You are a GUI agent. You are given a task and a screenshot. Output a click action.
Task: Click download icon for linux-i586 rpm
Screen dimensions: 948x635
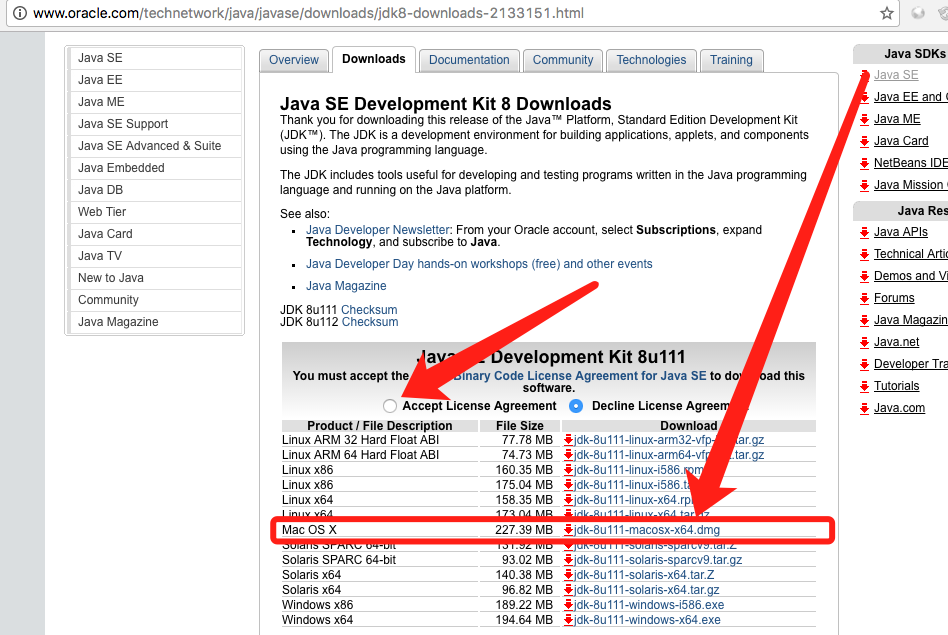click(568, 470)
